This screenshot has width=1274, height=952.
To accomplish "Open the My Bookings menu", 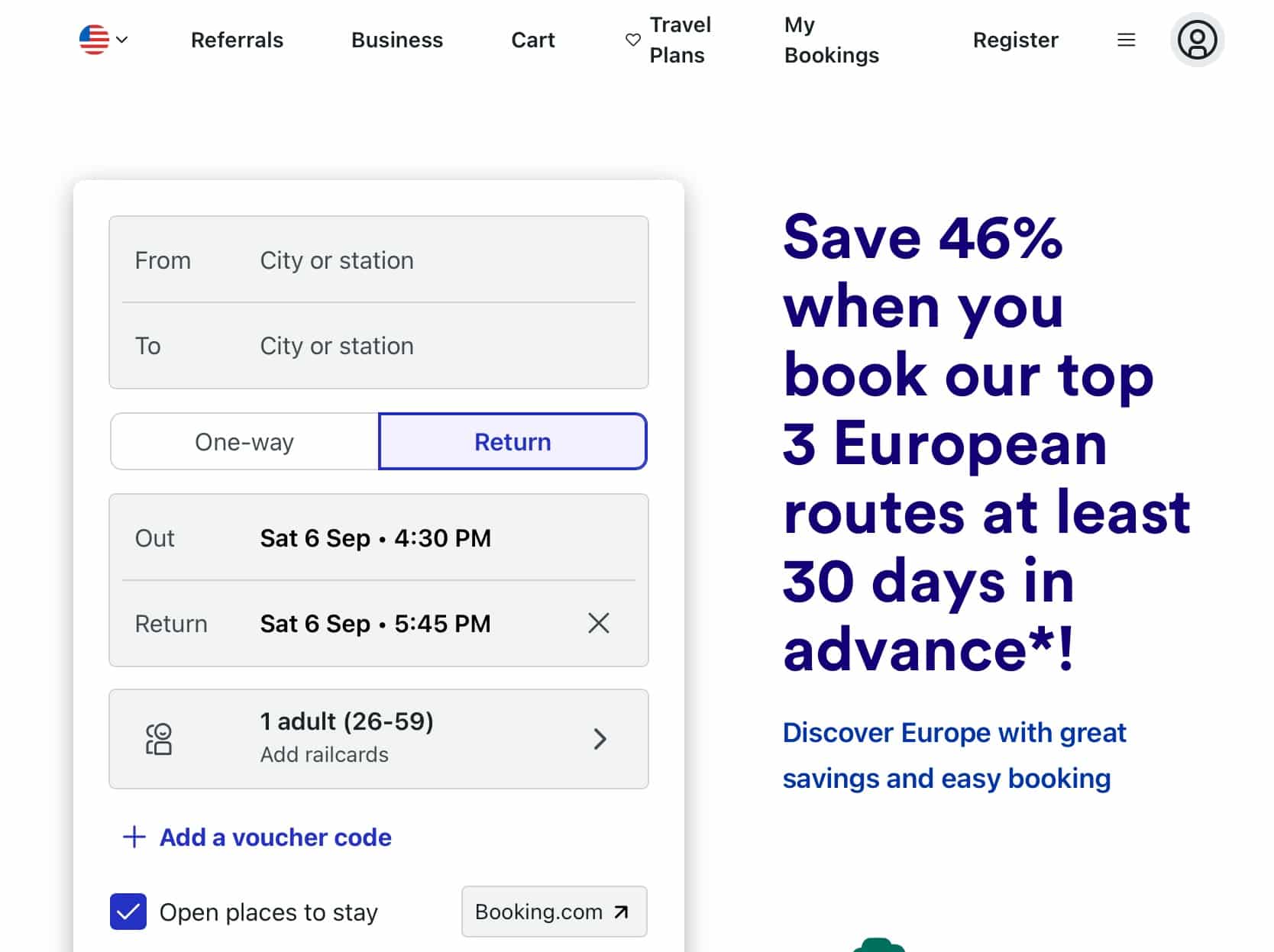I will click(831, 40).
